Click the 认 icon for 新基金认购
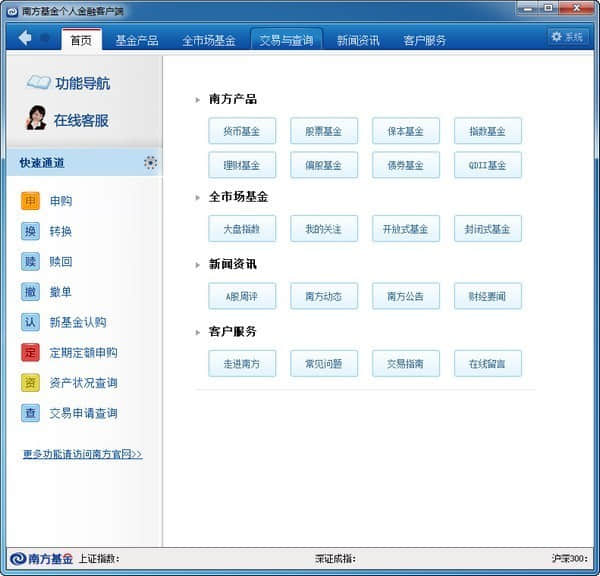Screen dimensions: 600x576 (x=30, y=322)
